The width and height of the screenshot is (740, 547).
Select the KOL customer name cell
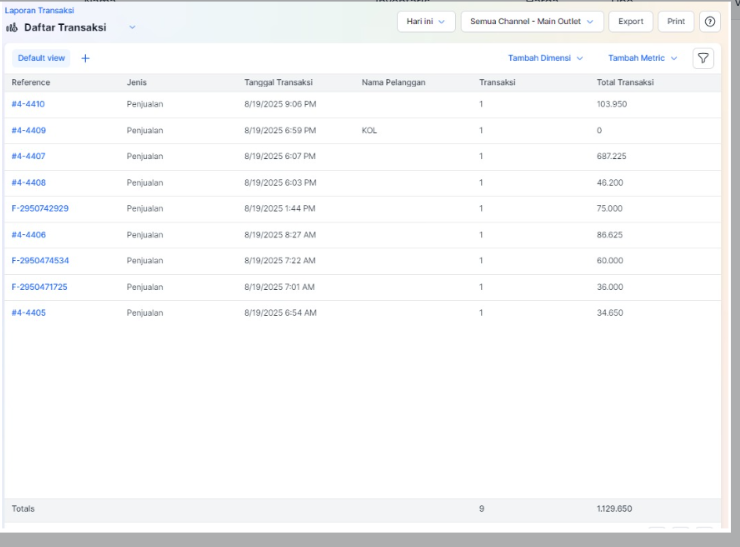tap(369, 131)
